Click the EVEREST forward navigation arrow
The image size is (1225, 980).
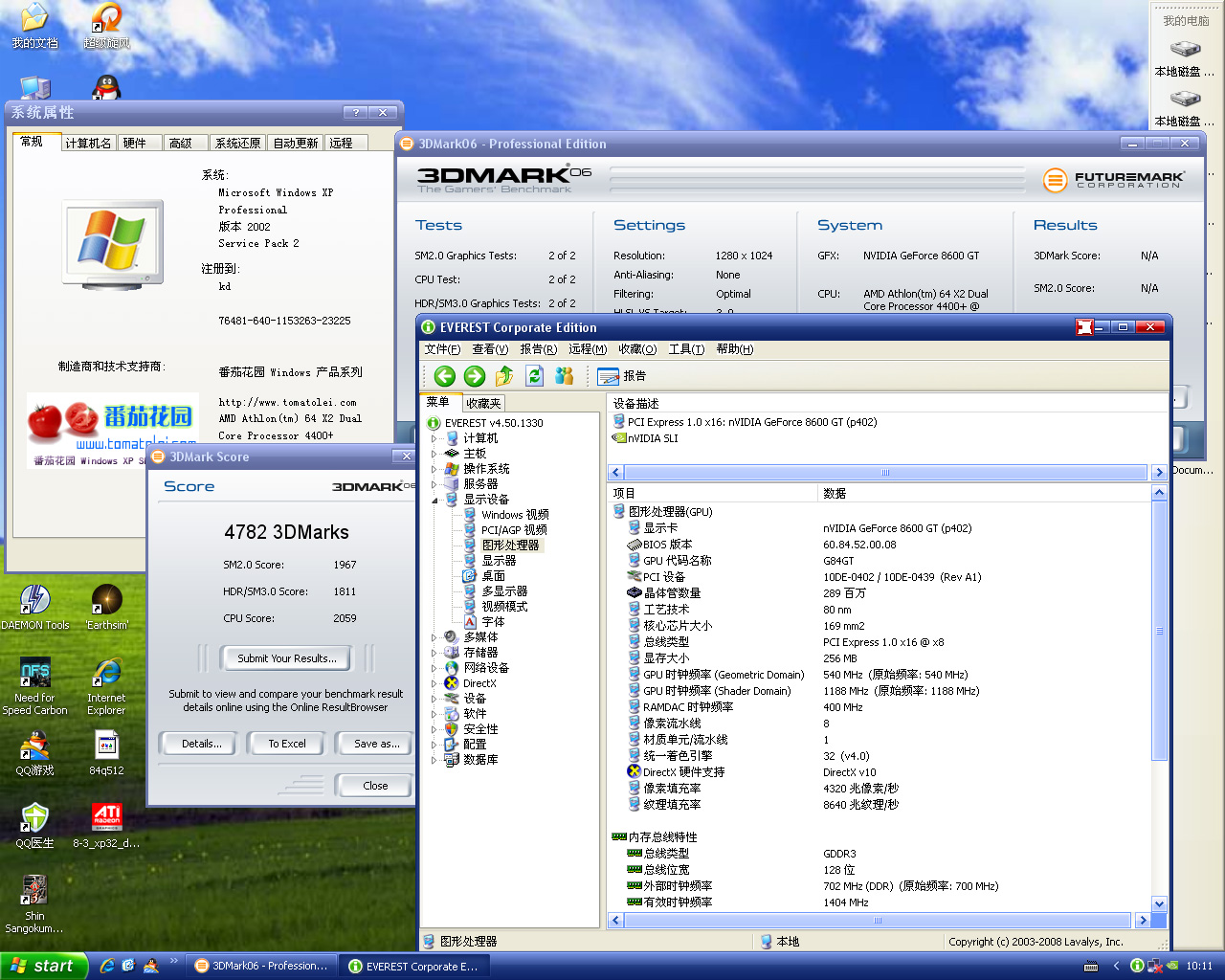tap(475, 376)
